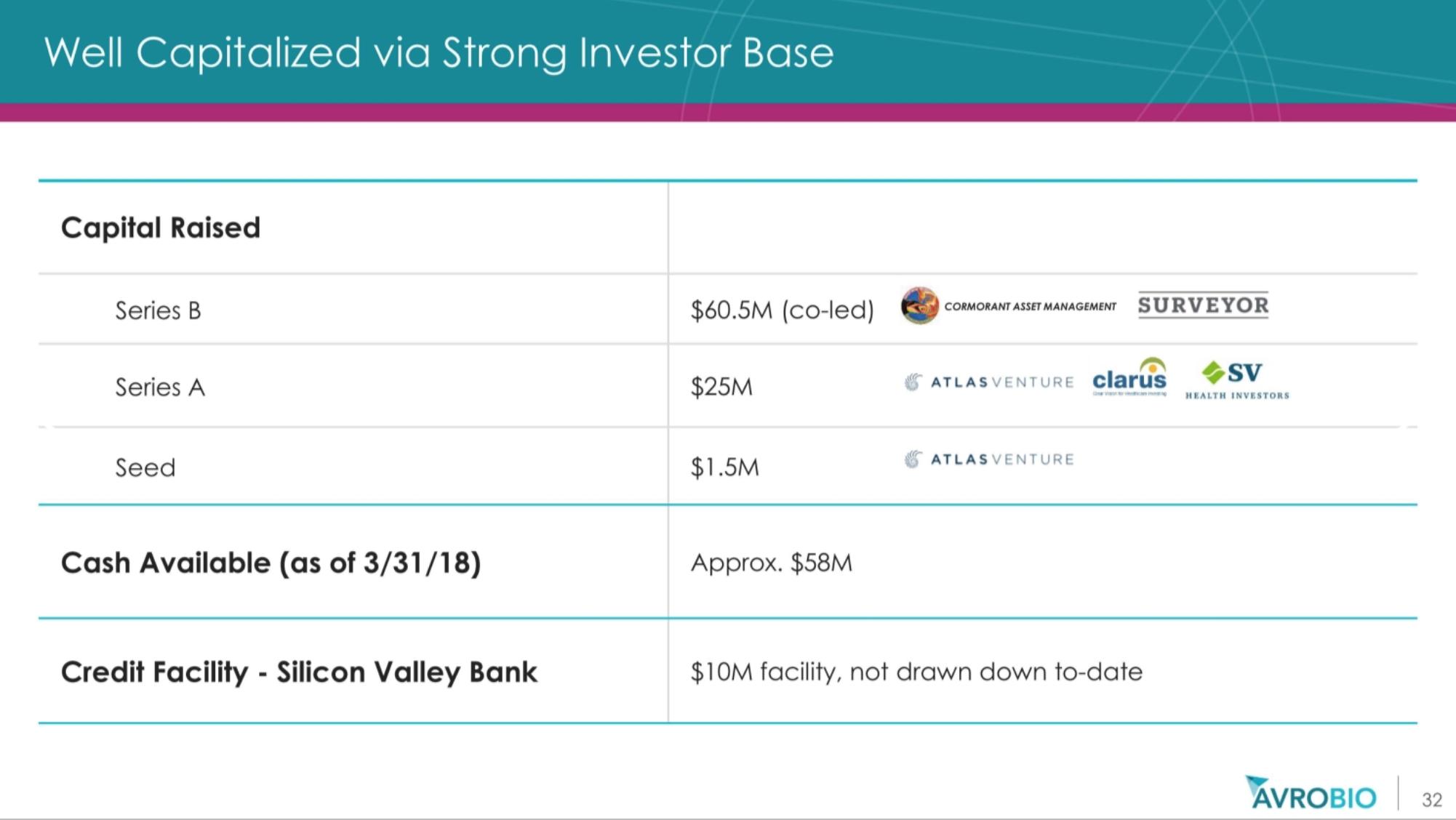
Task: Select the 'Capital Raised' heading
Action: pos(161,228)
